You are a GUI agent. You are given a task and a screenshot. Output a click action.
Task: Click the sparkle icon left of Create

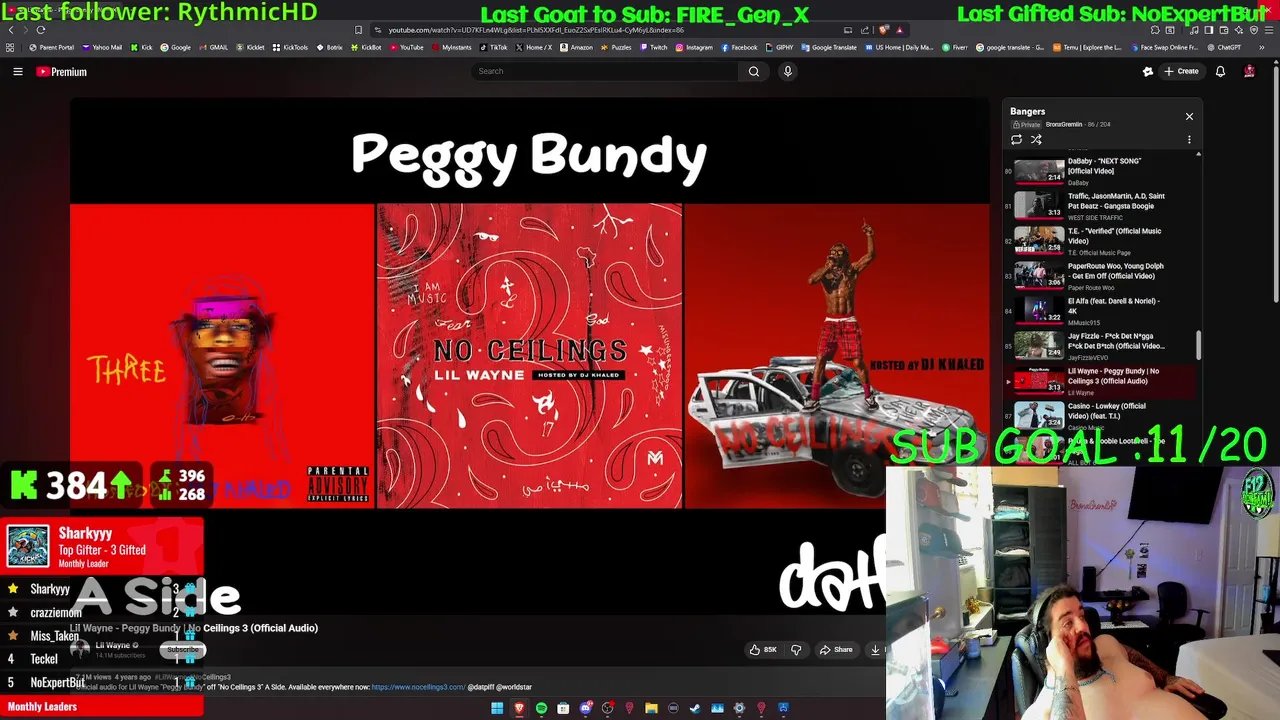click(x=1148, y=71)
